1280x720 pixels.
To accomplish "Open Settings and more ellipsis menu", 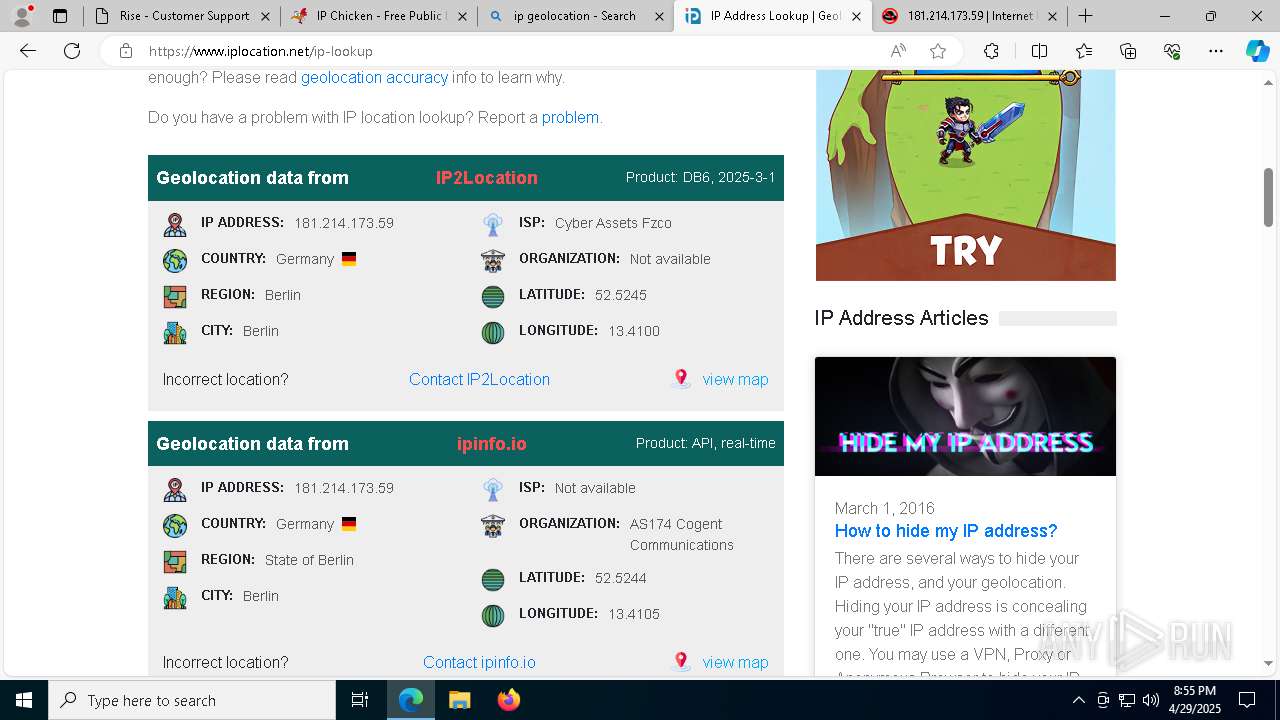I will [x=1216, y=51].
